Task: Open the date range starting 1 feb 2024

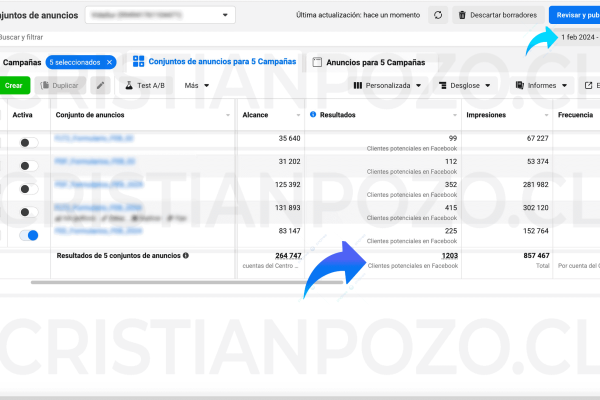Action: pos(579,37)
